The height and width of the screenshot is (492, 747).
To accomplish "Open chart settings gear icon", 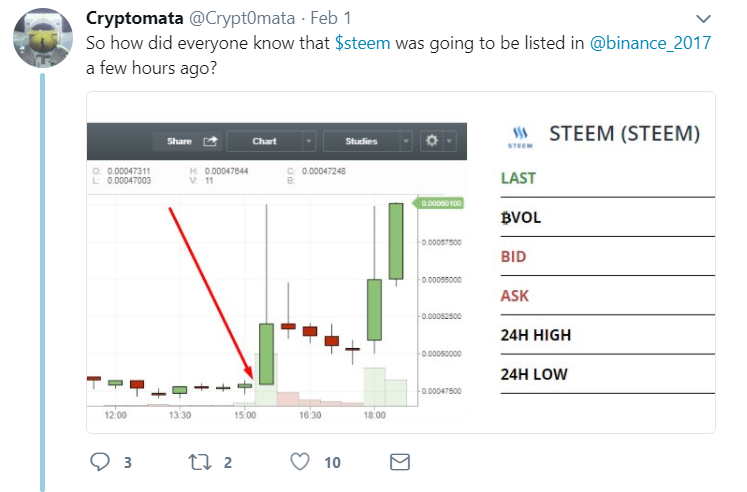I will coord(432,141).
